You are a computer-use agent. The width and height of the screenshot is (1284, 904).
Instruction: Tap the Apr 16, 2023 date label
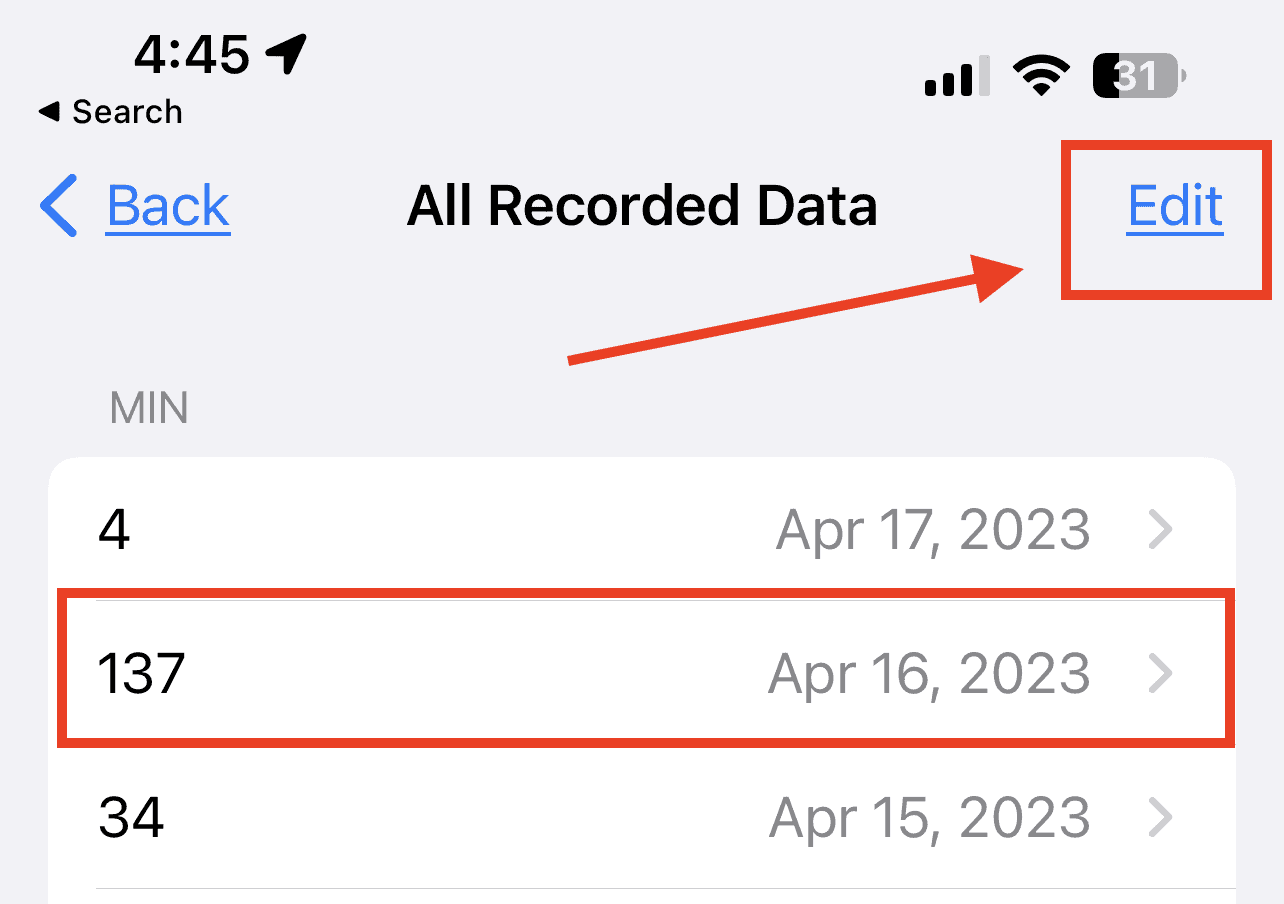(x=928, y=674)
